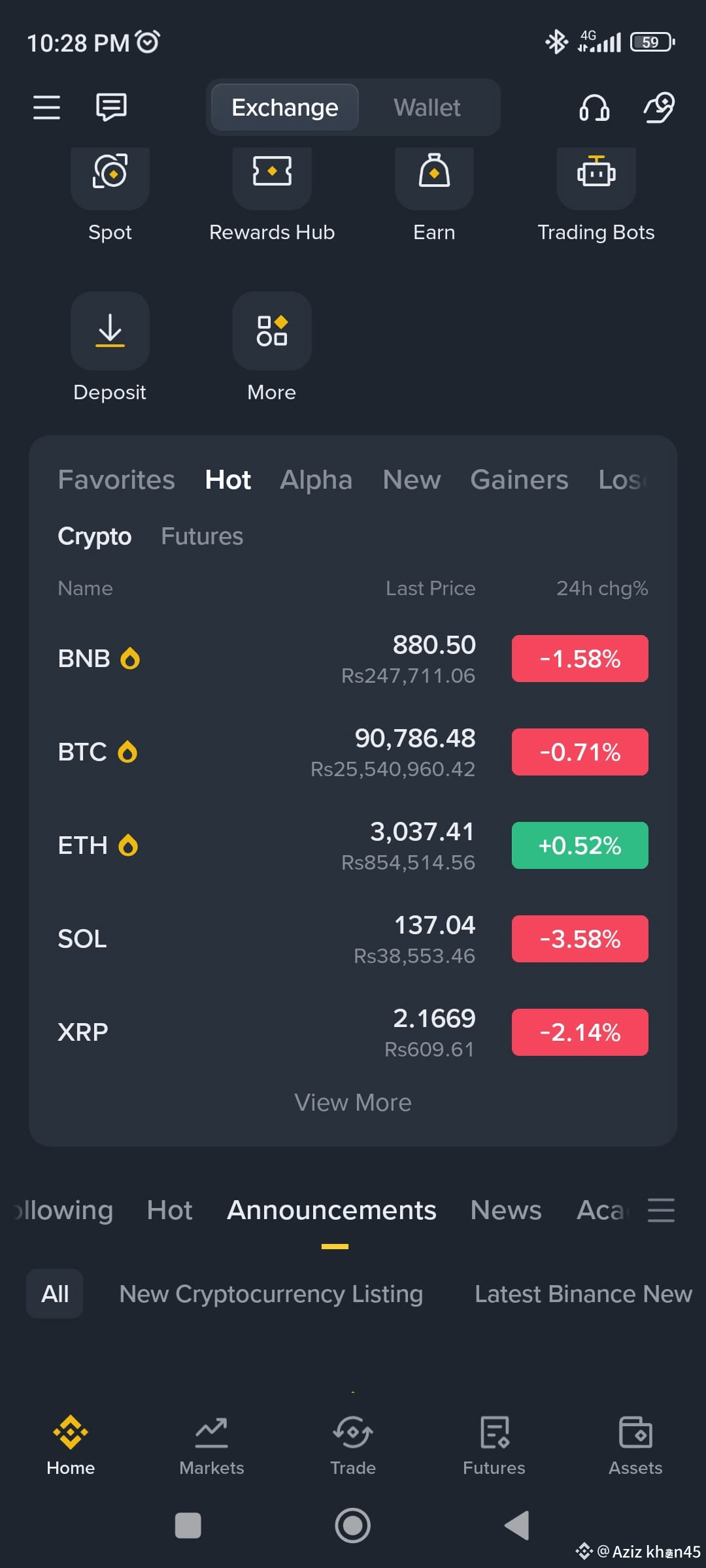Switch to the Wallet toggle
This screenshot has width=706, height=1568.
427,107
